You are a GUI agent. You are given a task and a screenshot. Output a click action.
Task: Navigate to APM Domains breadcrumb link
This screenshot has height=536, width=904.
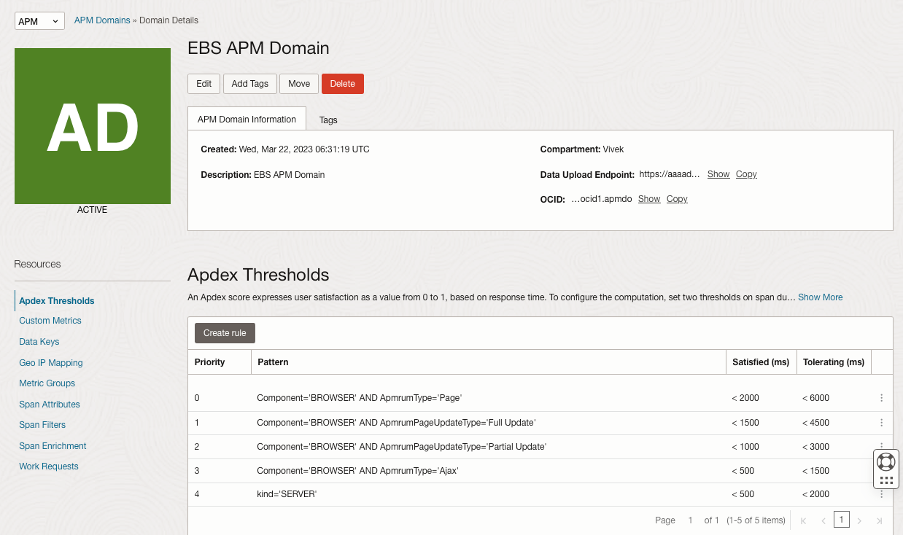102,20
